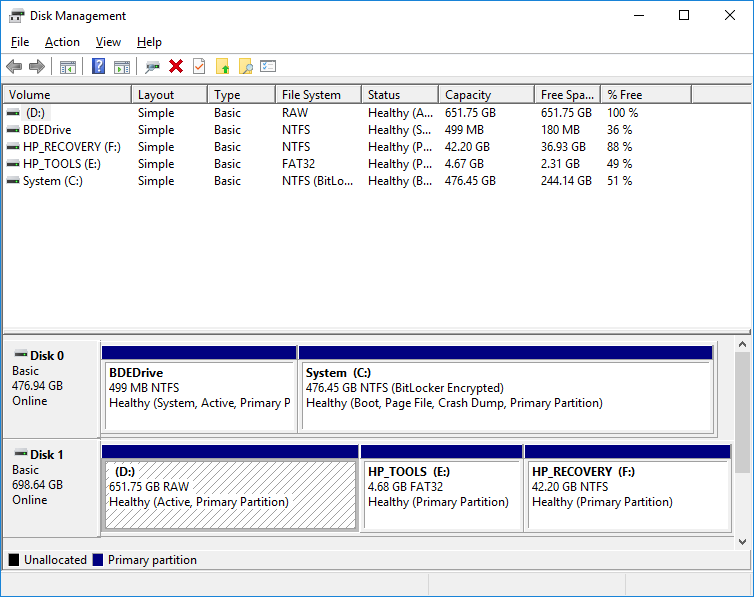This screenshot has width=754, height=597.
Task: Open the File menu
Action: pos(20,42)
